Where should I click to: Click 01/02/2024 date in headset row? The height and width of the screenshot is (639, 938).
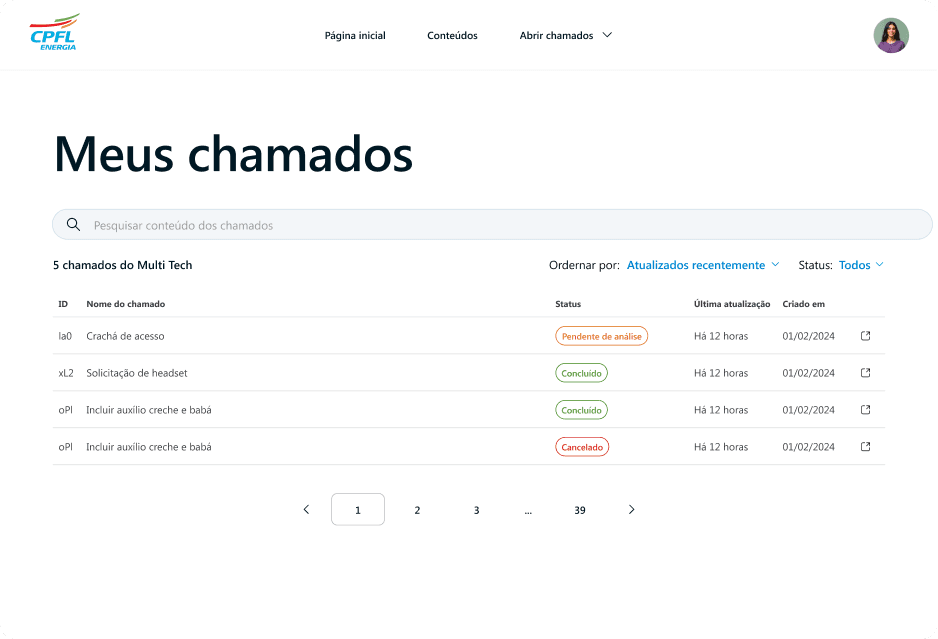(808, 373)
